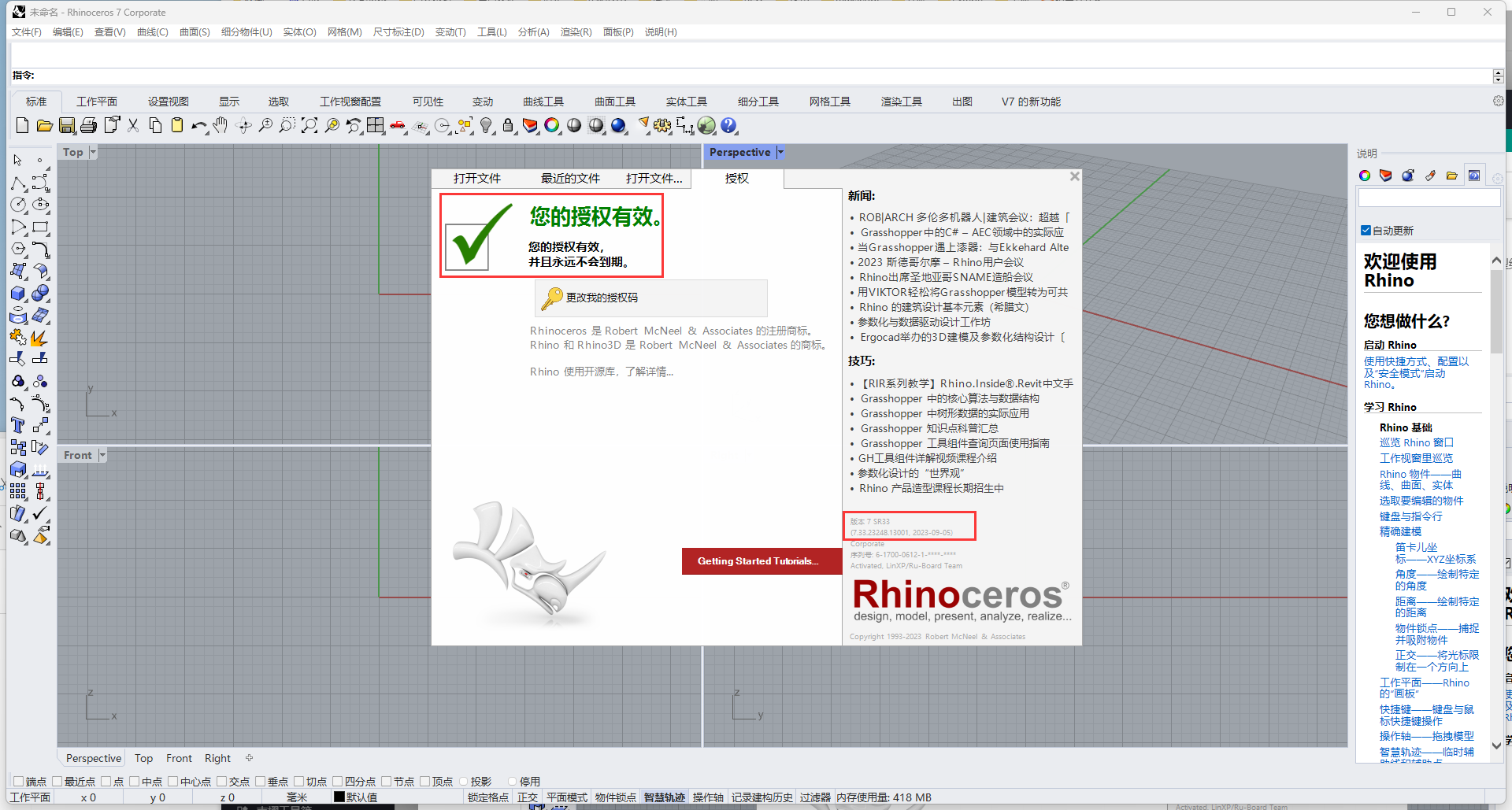This screenshot has width=1512, height=810.
Task: Open toolbar settings gear at top right
Action: tap(1498, 101)
